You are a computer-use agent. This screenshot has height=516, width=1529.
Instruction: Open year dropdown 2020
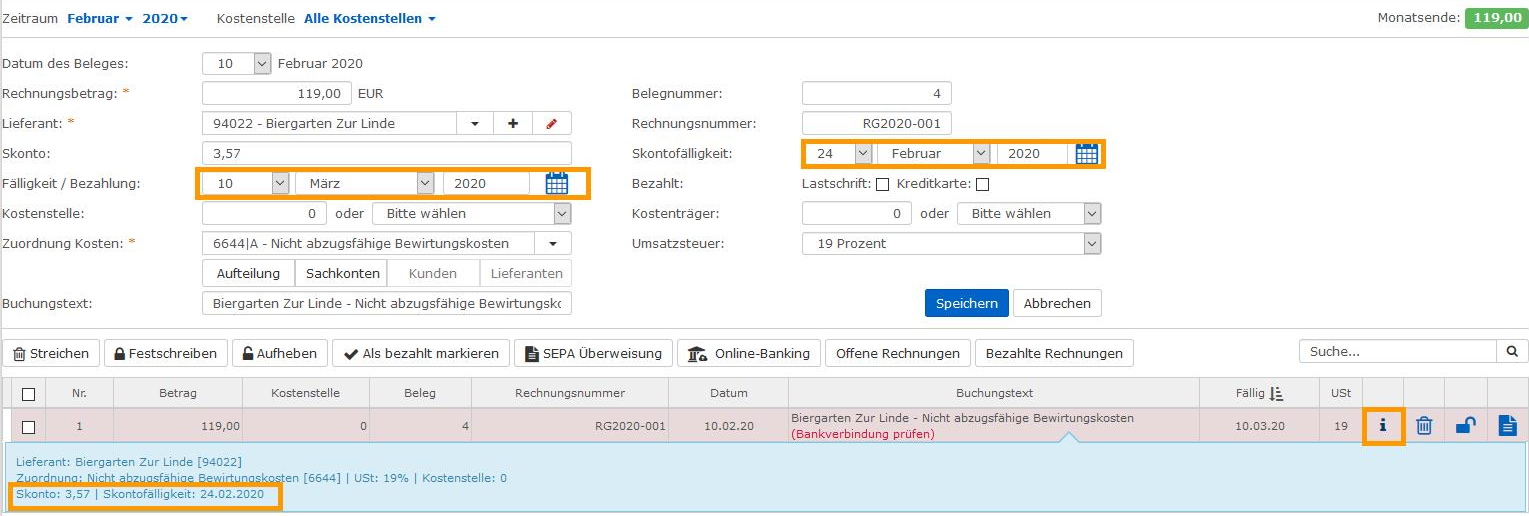tap(165, 19)
